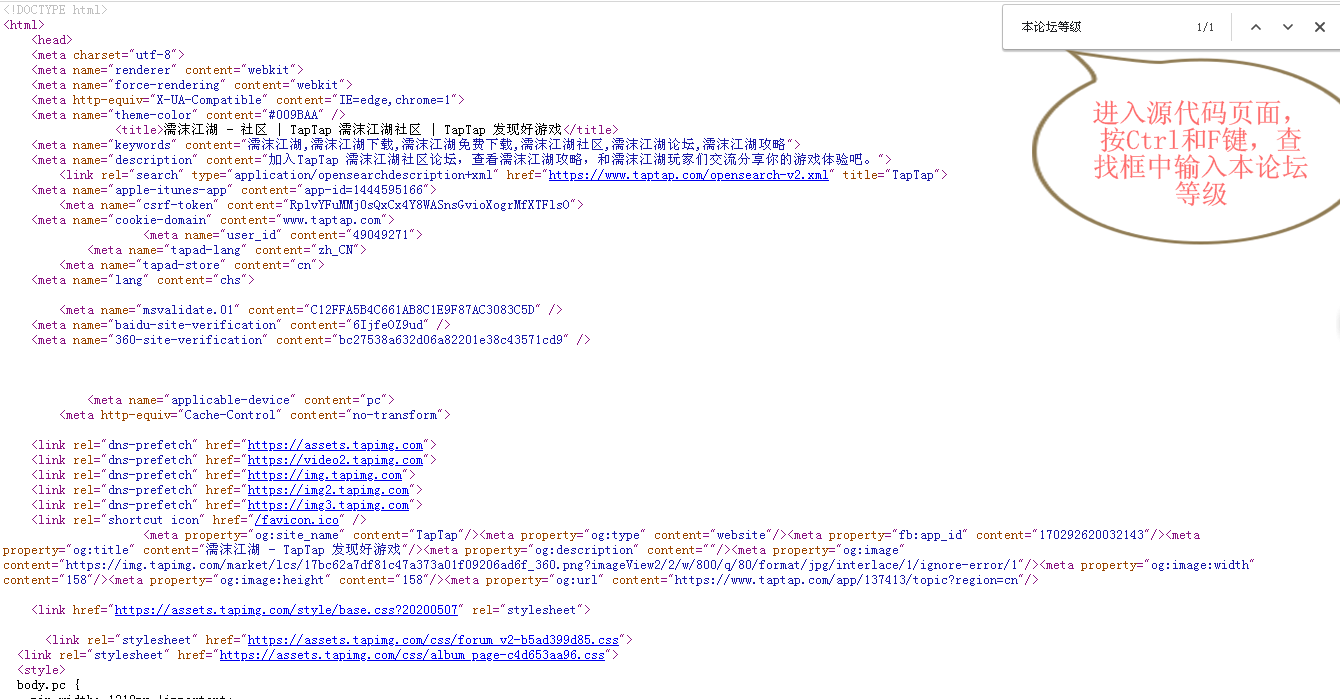Image resolution: width=1340 pixels, height=699 pixels.
Task: Focus the find box containing 本论坛等级
Action: click(x=1100, y=27)
